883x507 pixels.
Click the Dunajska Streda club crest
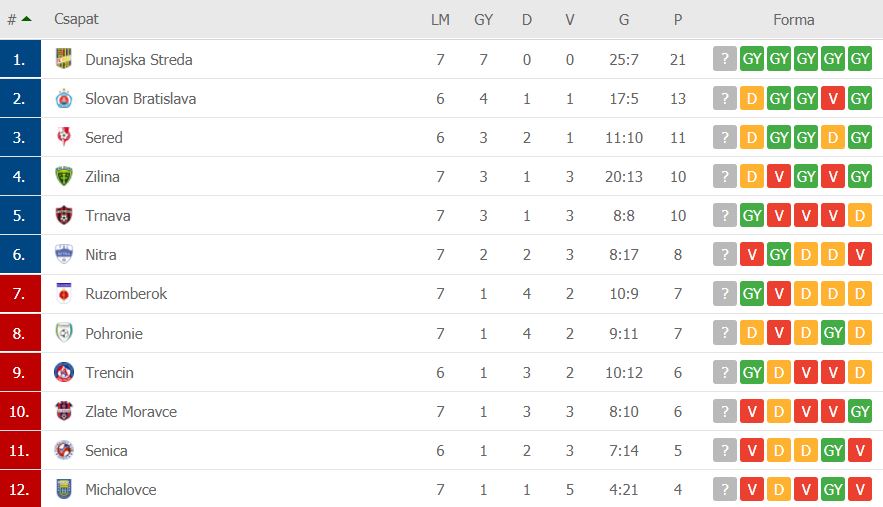64,59
